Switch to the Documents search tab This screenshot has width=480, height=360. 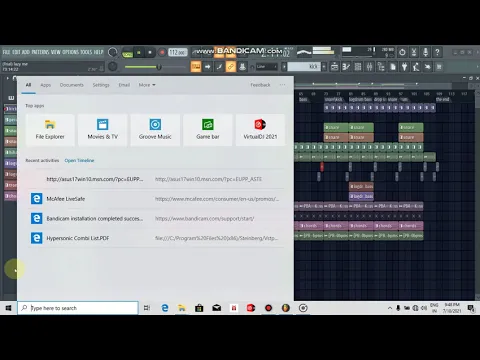pyautogui.click(x=72, y=85)
